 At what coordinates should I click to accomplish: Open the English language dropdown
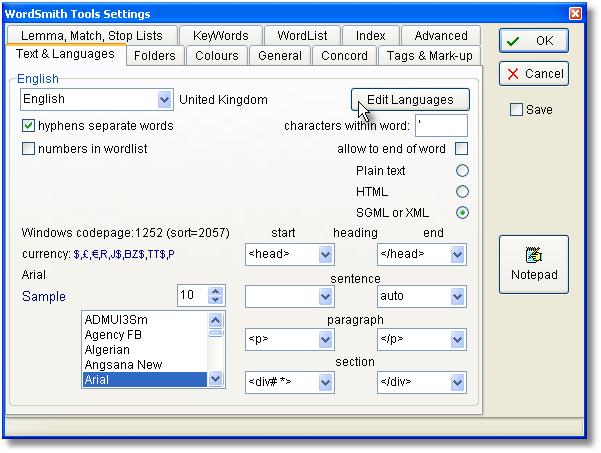coord(164,100)
